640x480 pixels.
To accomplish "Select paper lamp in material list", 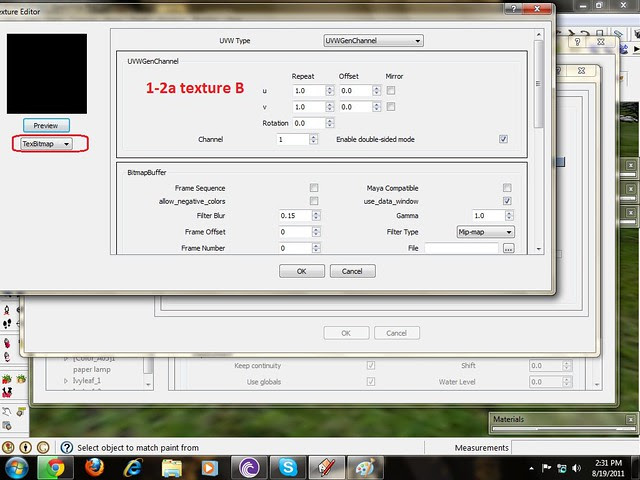I will coord(92,369).
